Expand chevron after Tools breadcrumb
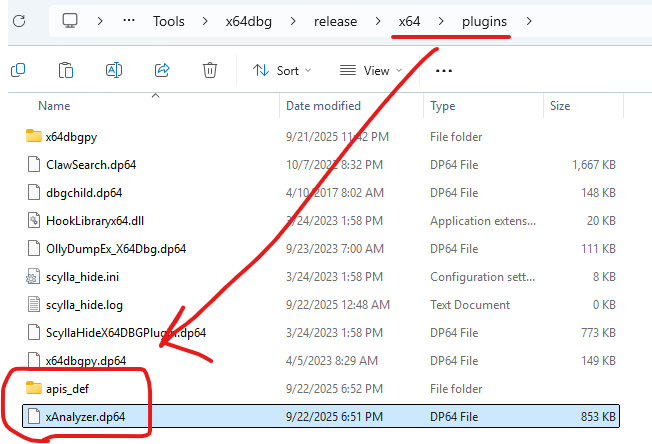This screenshot has height=444, width=652. point(205,21)
